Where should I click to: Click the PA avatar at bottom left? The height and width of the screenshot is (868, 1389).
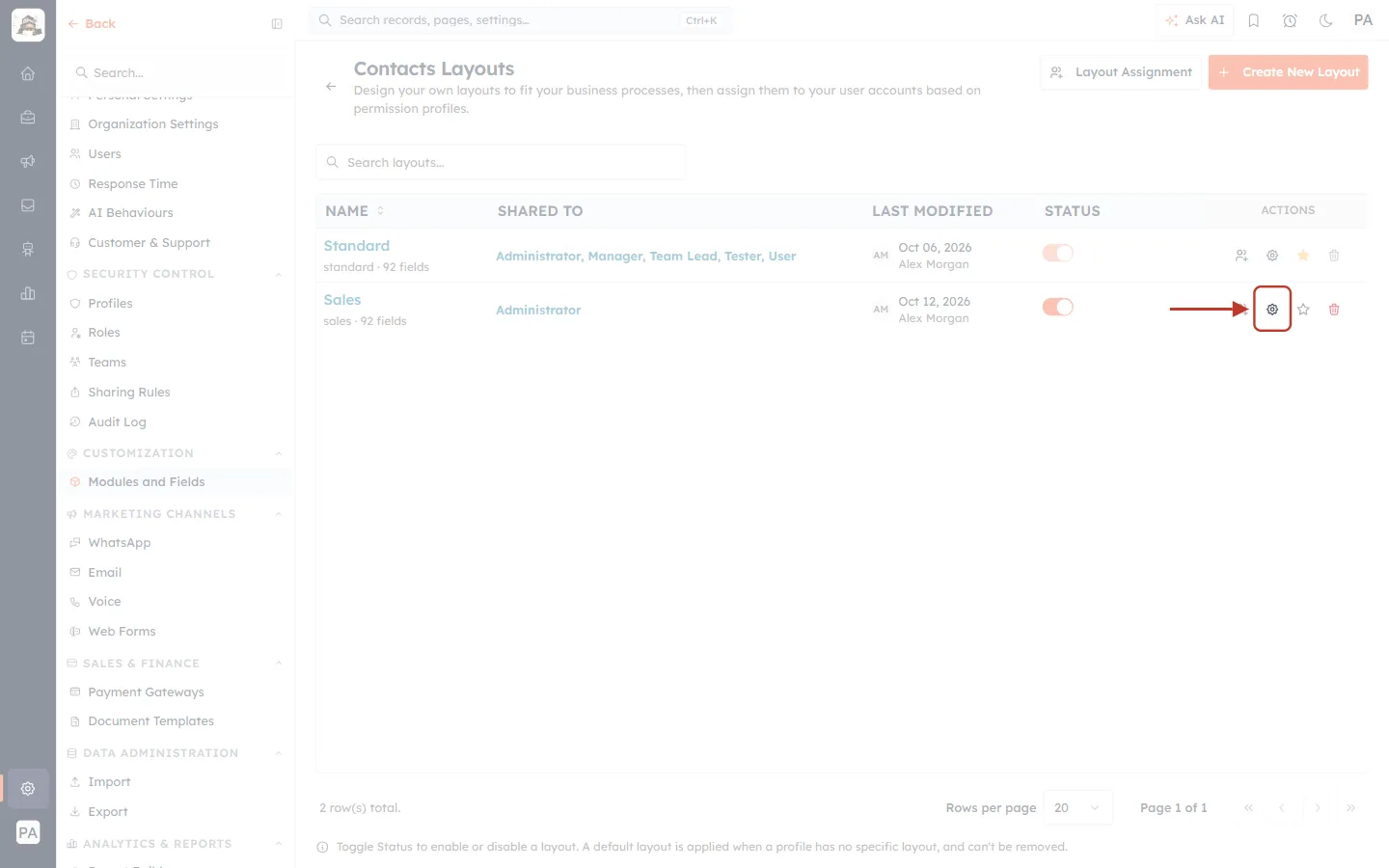28,832
